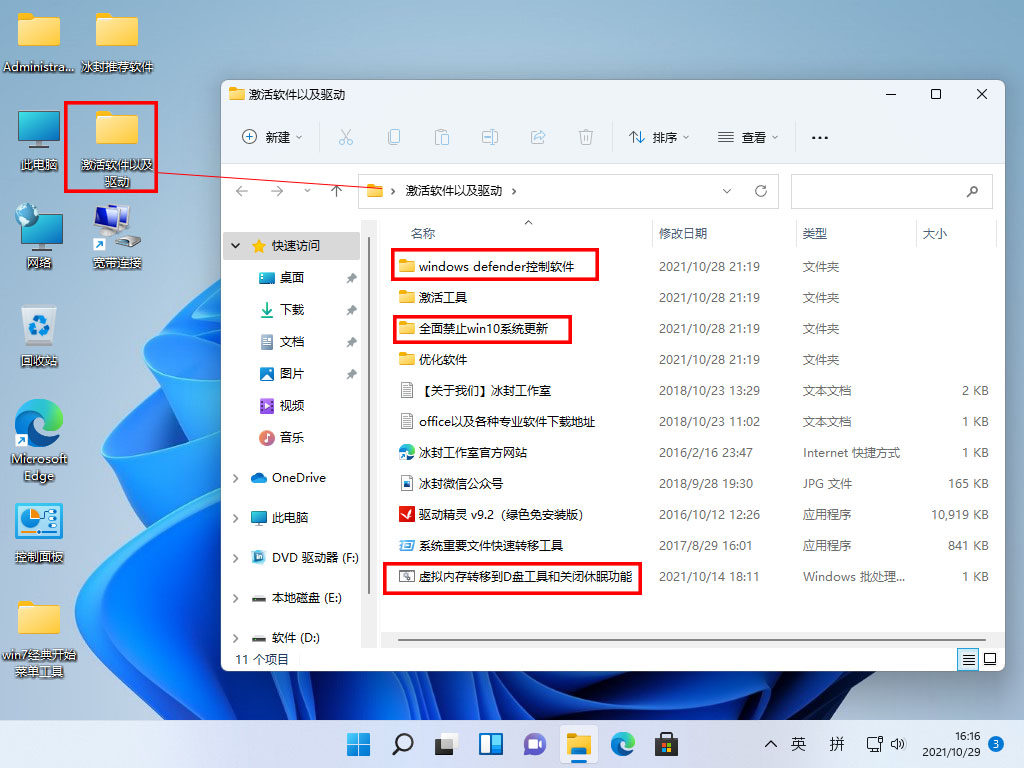
Task: Click Microsoft Edge icon on taskbar
Action: pyautogui.click(x=622, y=744)
